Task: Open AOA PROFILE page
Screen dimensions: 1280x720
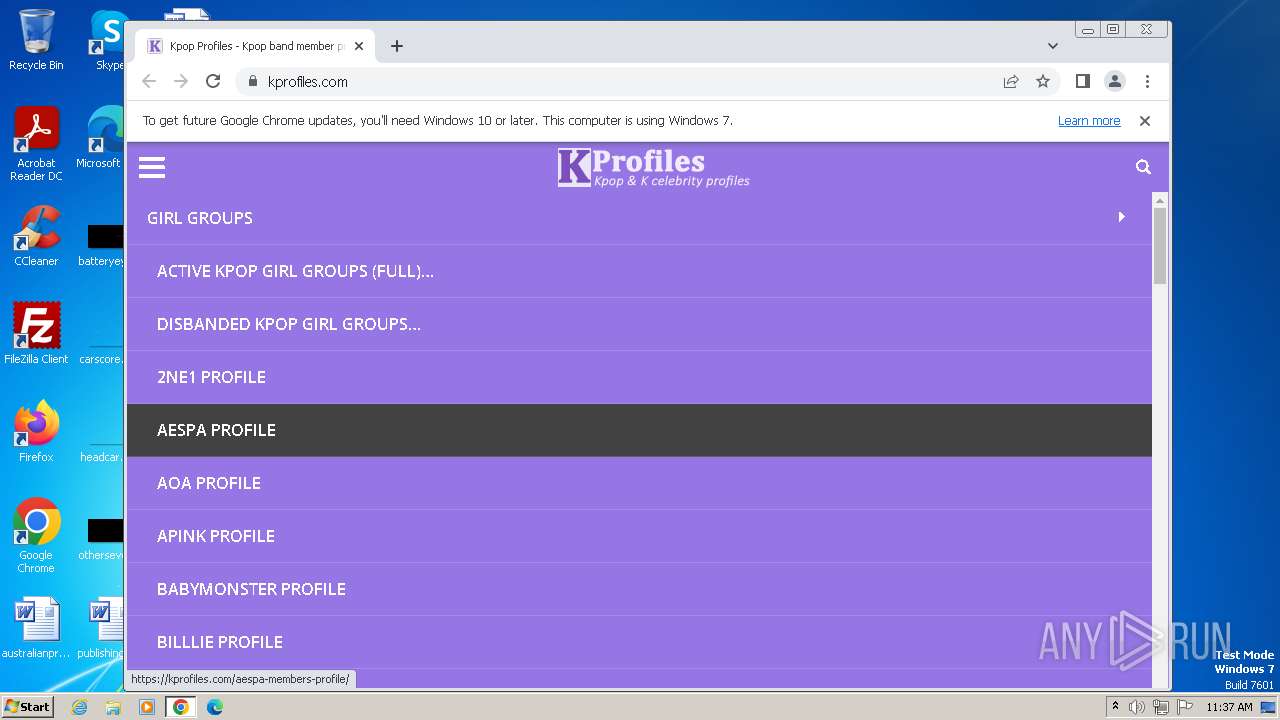Action: 639,483
